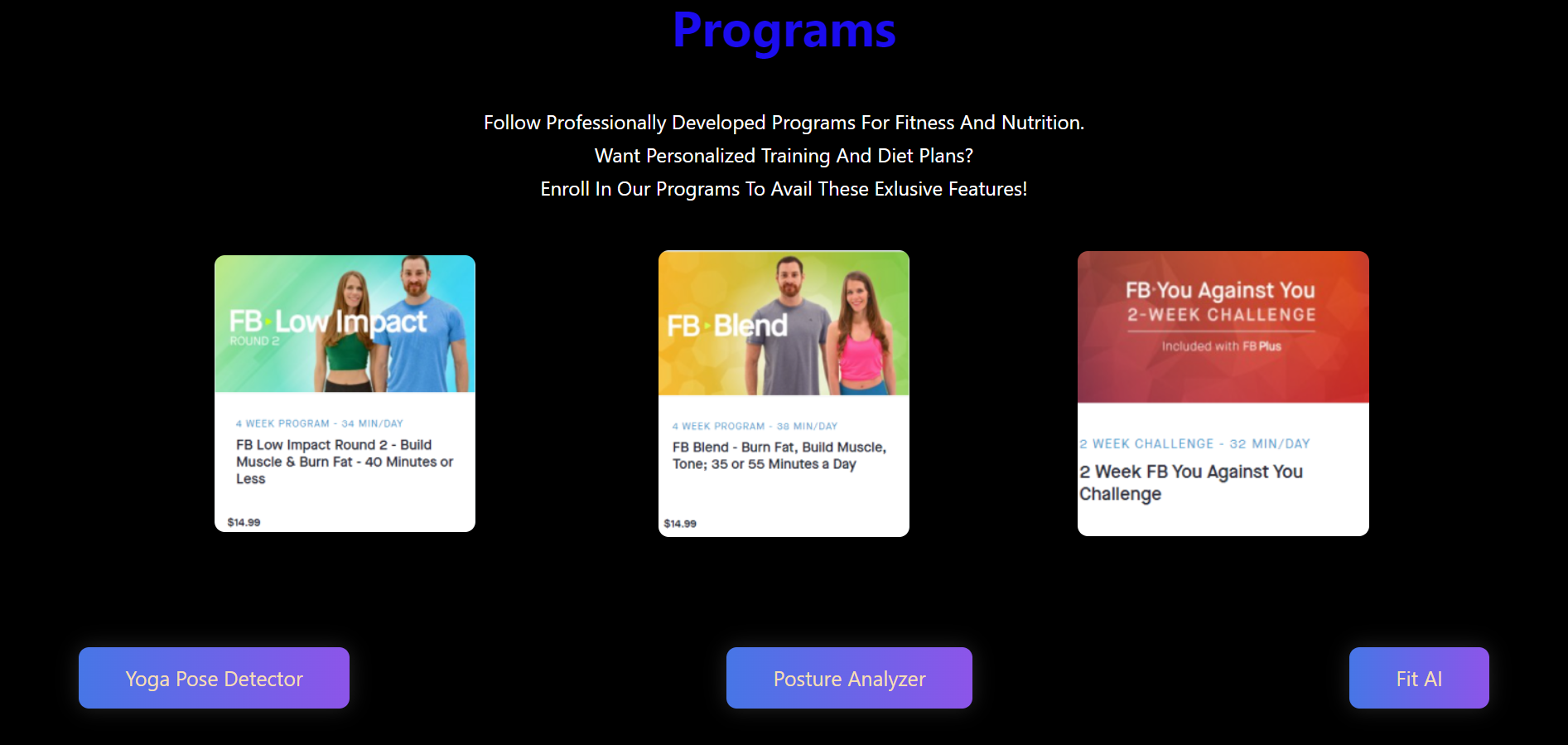Open the FB You Against You challenge banner

tap(1223, 327)
